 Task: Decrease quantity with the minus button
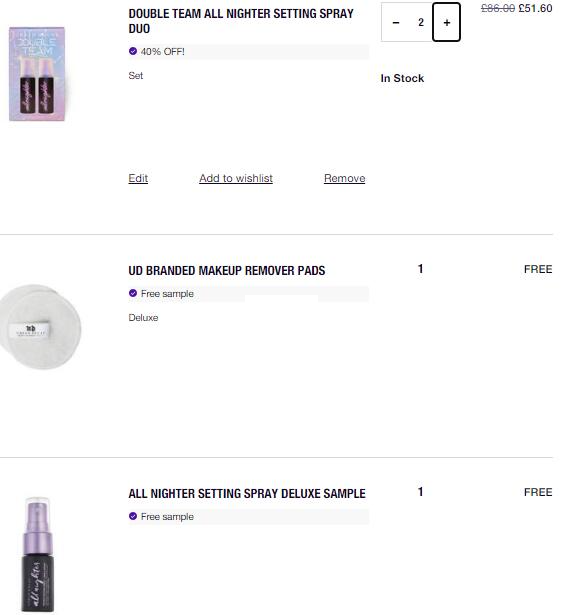click(x=396, y=22)
